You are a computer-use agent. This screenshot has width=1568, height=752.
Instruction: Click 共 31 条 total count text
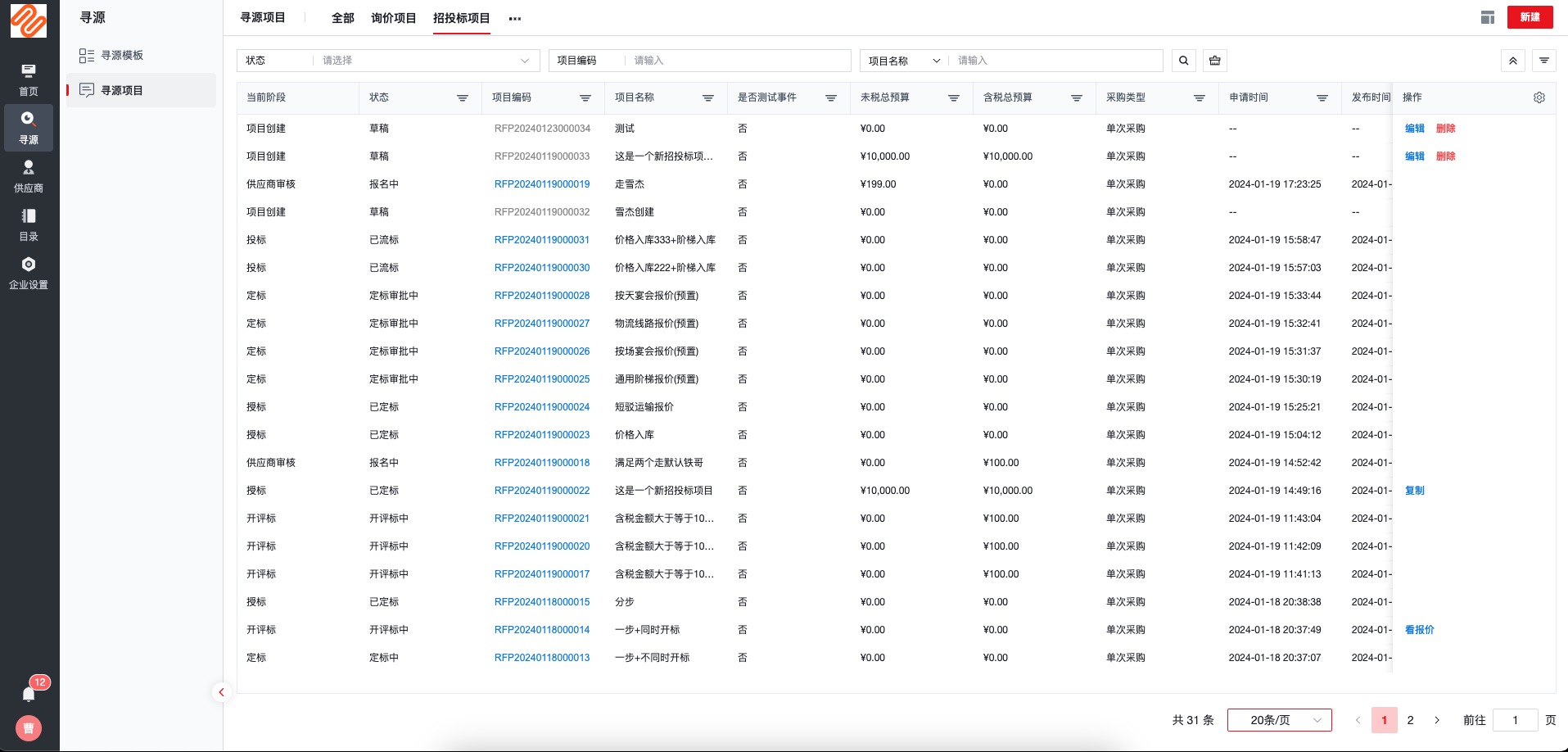[x=1193, y=720]
